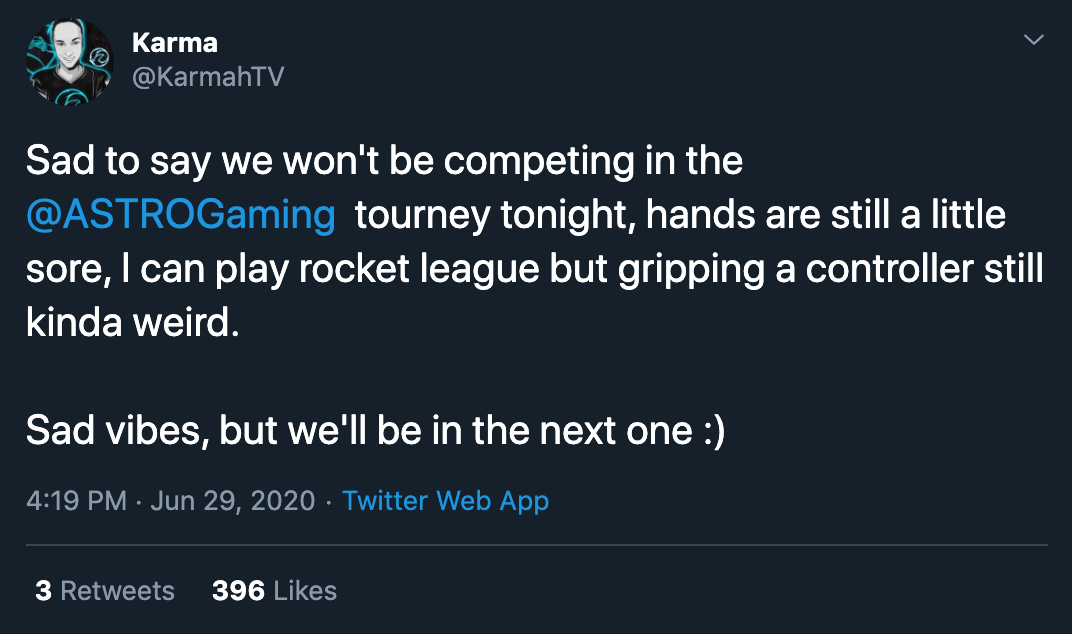Click the "Sad to say" opening line
This screenshot has height=634, width=1072.
(x=384, y=161)
